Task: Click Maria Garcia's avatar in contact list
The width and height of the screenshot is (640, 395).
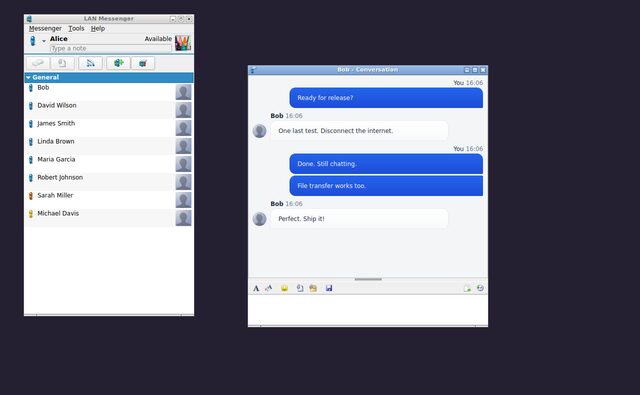Action: pos(183,164)
